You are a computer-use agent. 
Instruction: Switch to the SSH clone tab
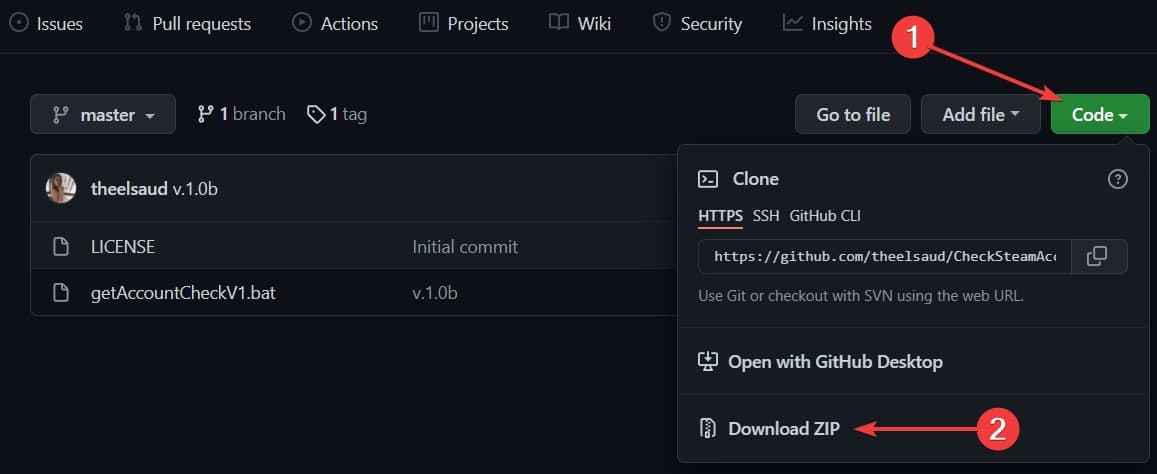point(766,215)
